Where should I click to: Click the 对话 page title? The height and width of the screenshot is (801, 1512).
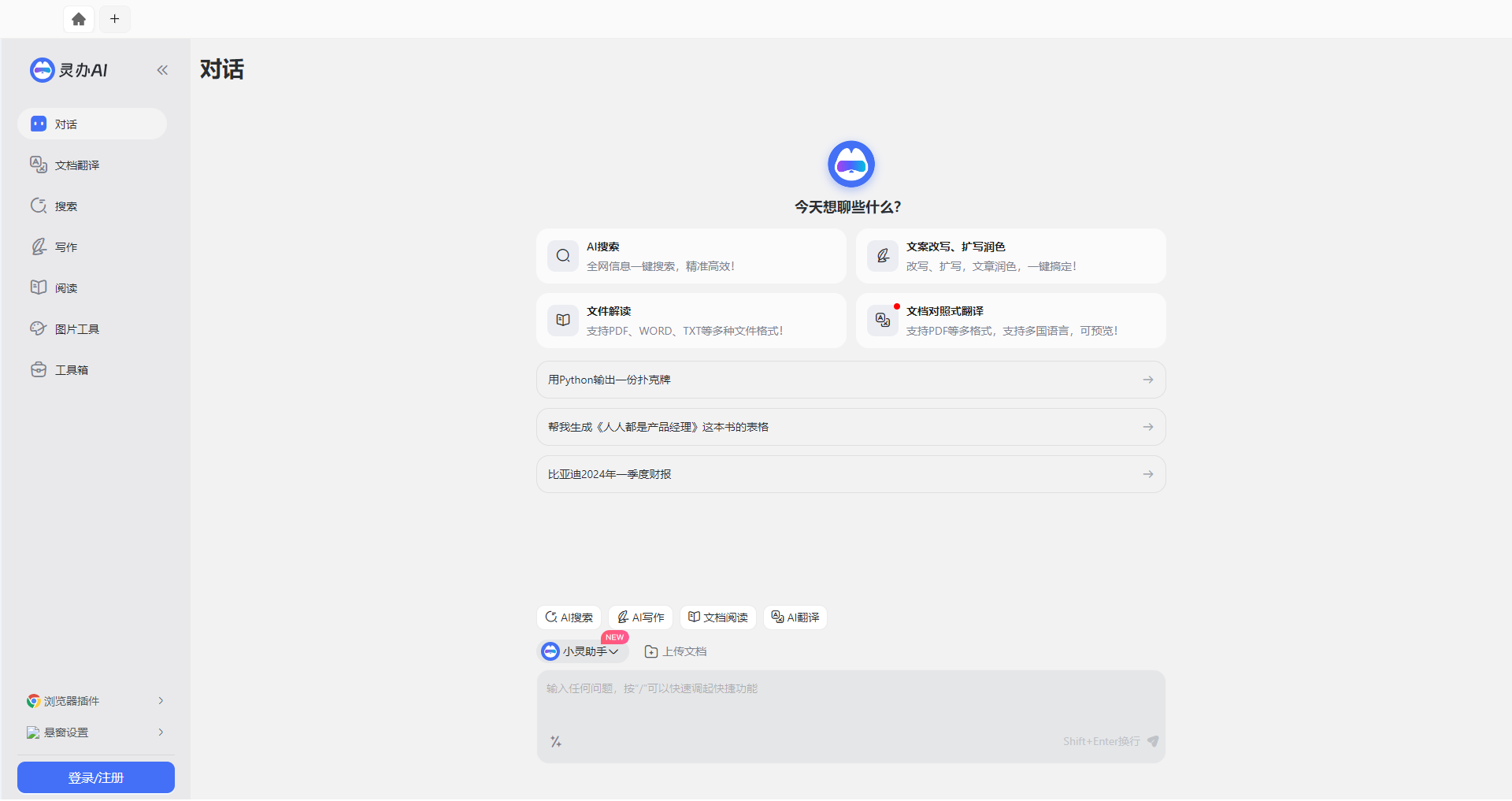[222, 69]
